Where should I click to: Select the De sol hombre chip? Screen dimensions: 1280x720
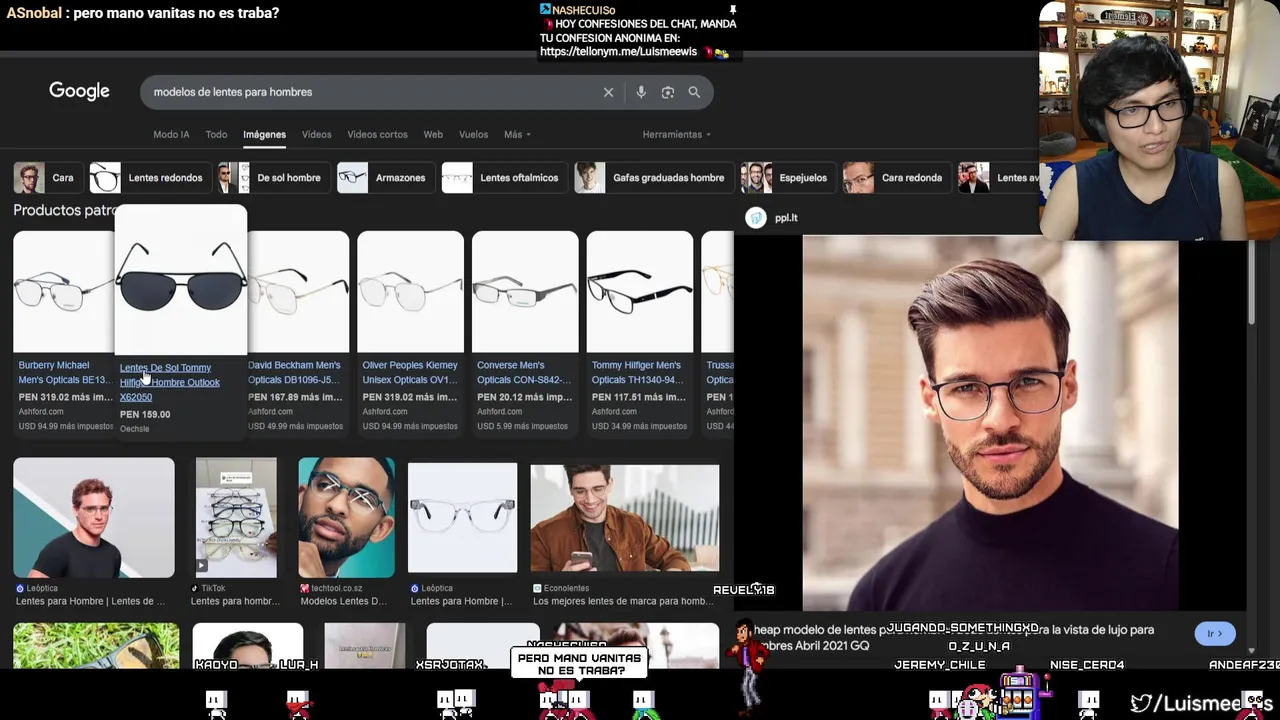[x=273, y=178]
